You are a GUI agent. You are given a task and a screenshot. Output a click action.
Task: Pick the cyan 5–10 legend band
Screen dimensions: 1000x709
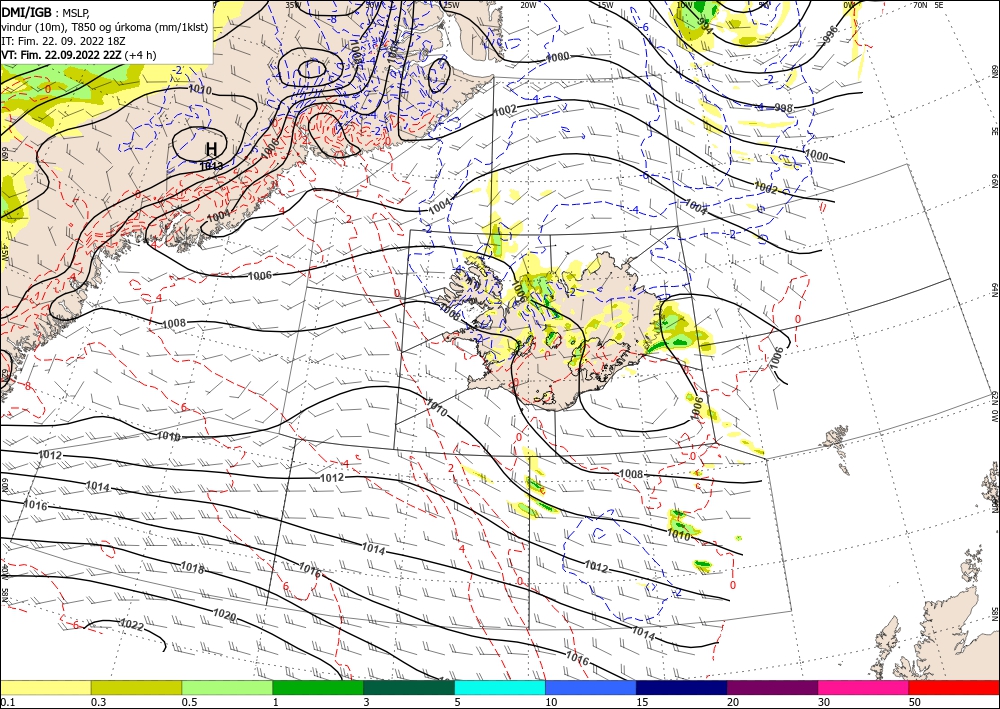point(500,687)
